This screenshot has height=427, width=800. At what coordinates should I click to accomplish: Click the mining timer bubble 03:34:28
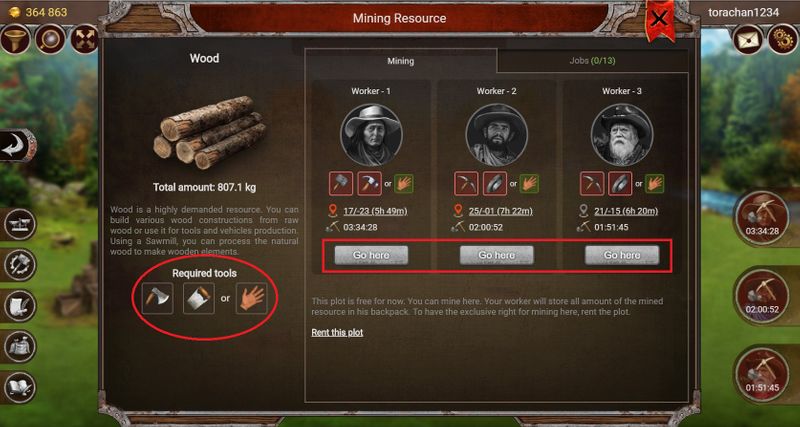tap(762, 219)
